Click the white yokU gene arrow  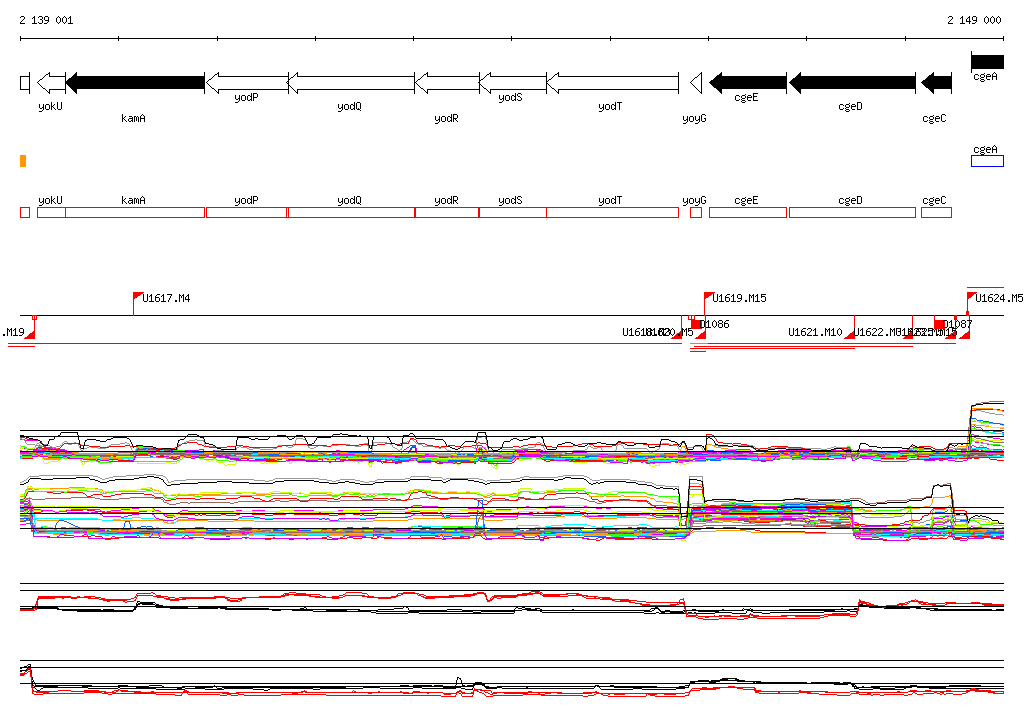pos(51,82)
